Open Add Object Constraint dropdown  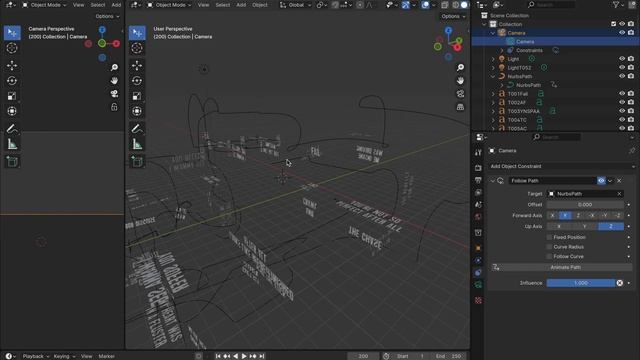pos(562,167)
